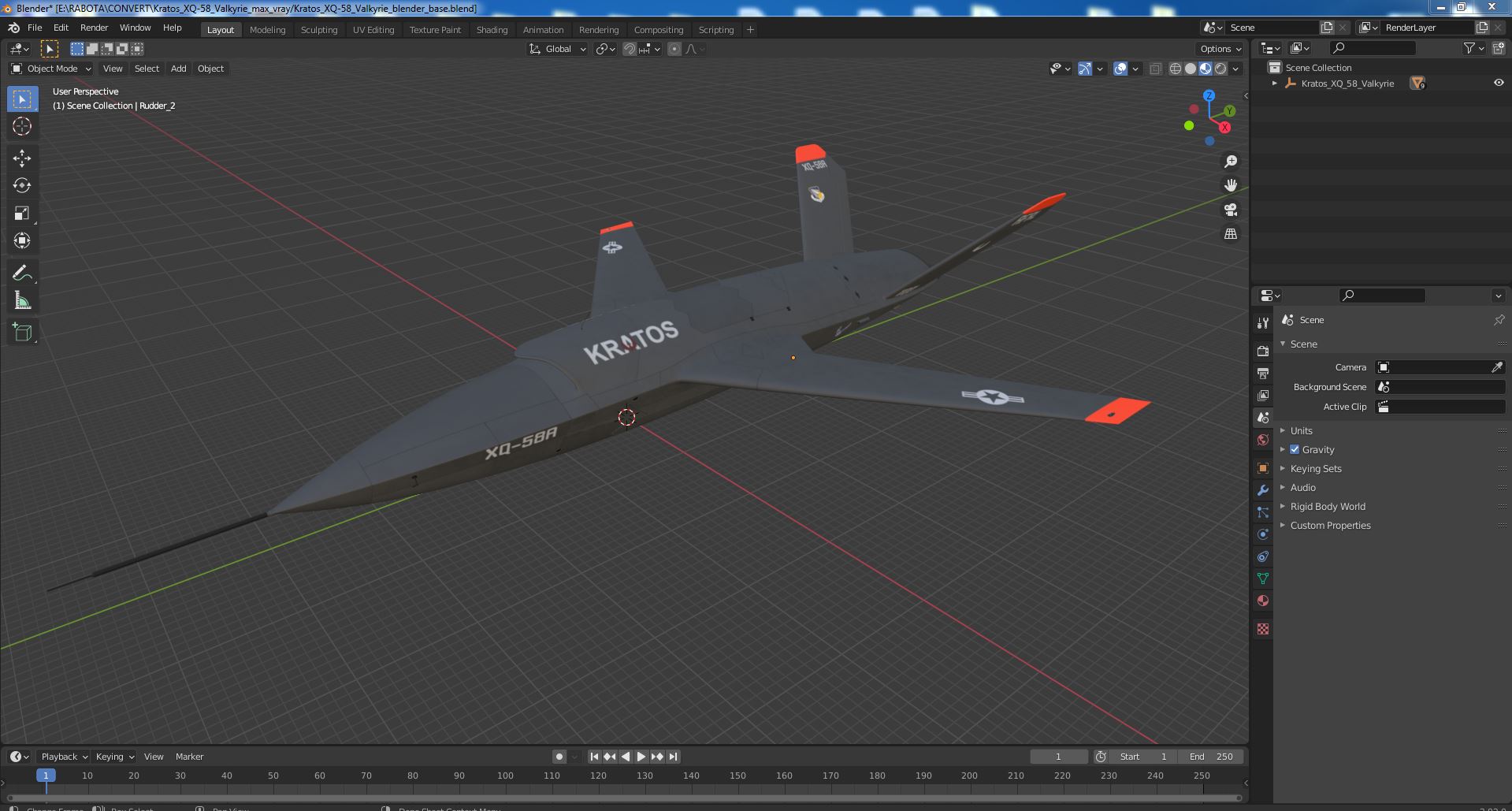Open the Material properties tab
Viewport: 1512px width, 811px height.
point(1263,601)
